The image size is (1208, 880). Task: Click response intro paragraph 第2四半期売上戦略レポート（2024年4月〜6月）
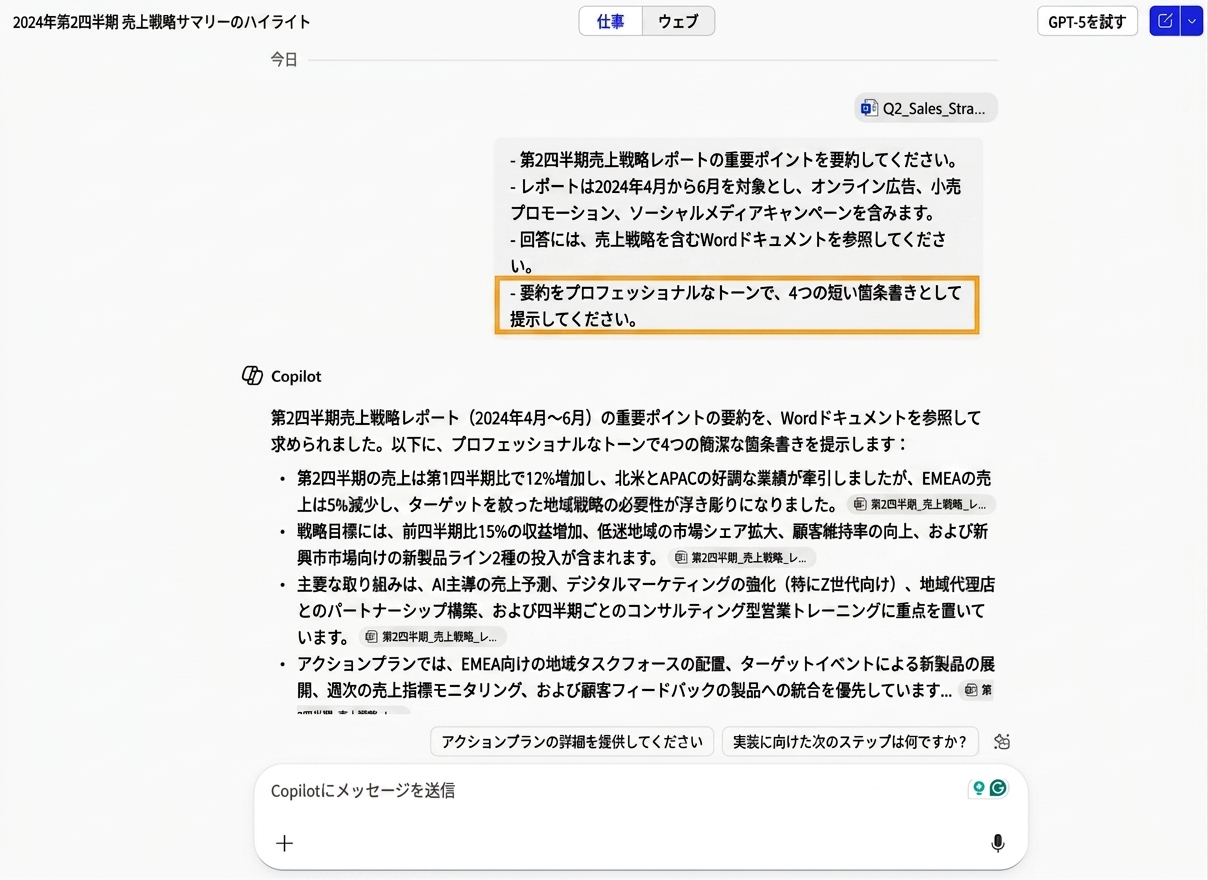[x=626, y=430]
